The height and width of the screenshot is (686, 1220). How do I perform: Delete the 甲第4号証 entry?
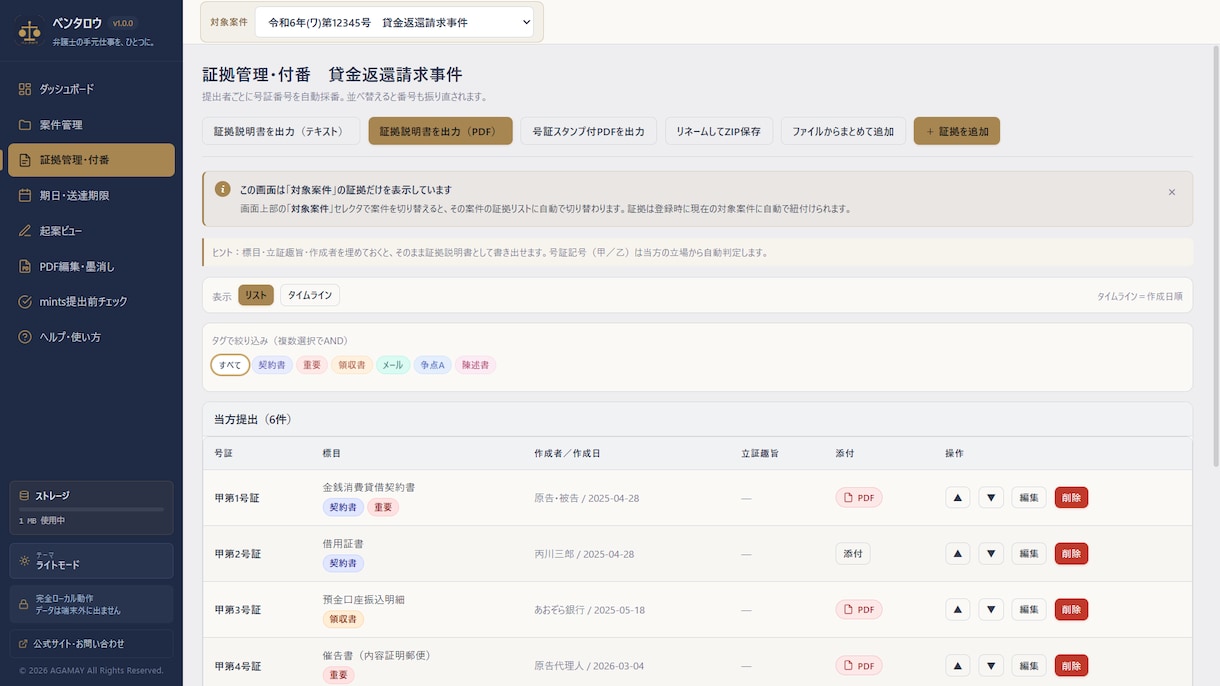[1071, 665]
